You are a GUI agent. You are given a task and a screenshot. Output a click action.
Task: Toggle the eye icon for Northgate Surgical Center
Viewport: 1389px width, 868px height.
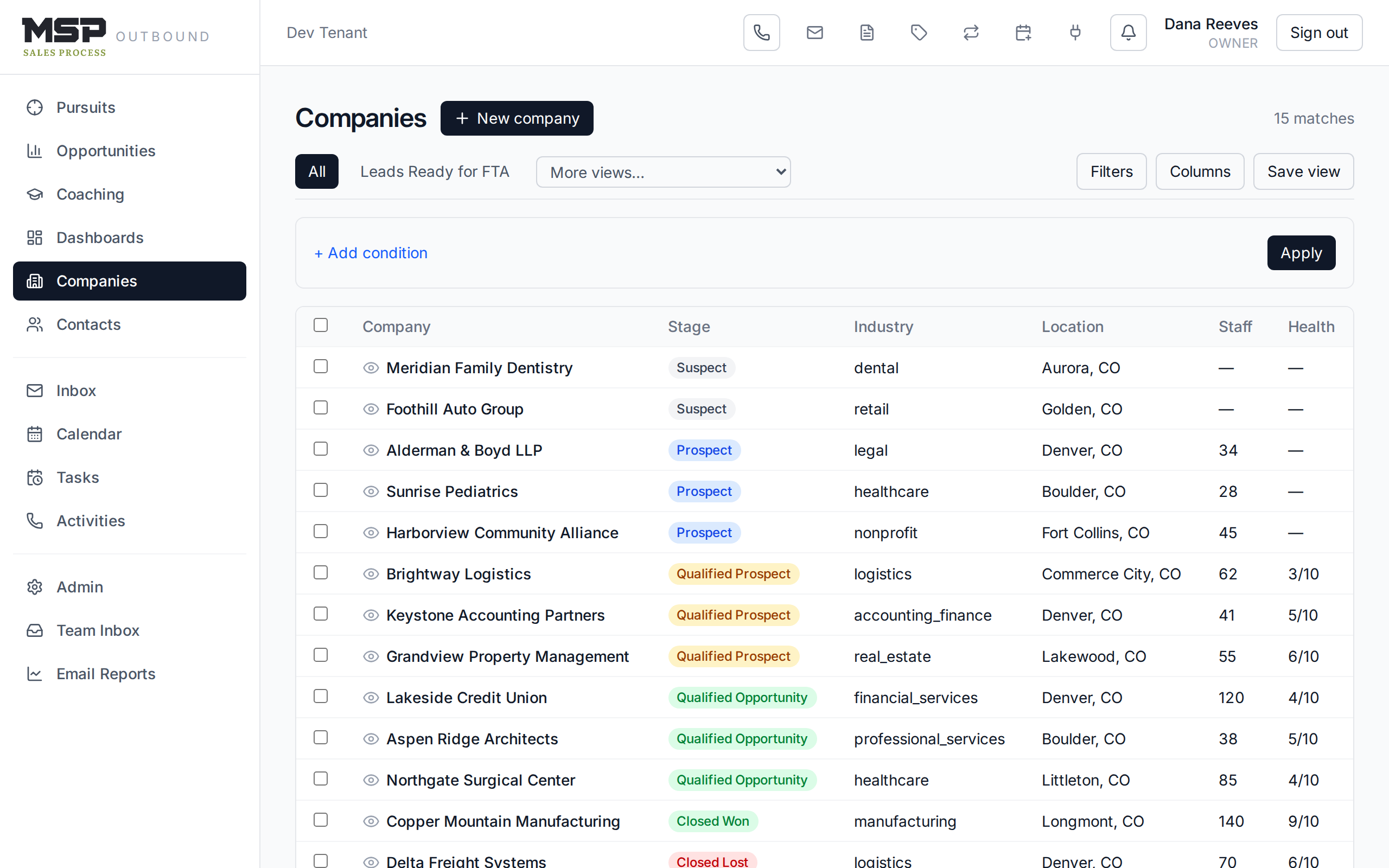[371, 780]
